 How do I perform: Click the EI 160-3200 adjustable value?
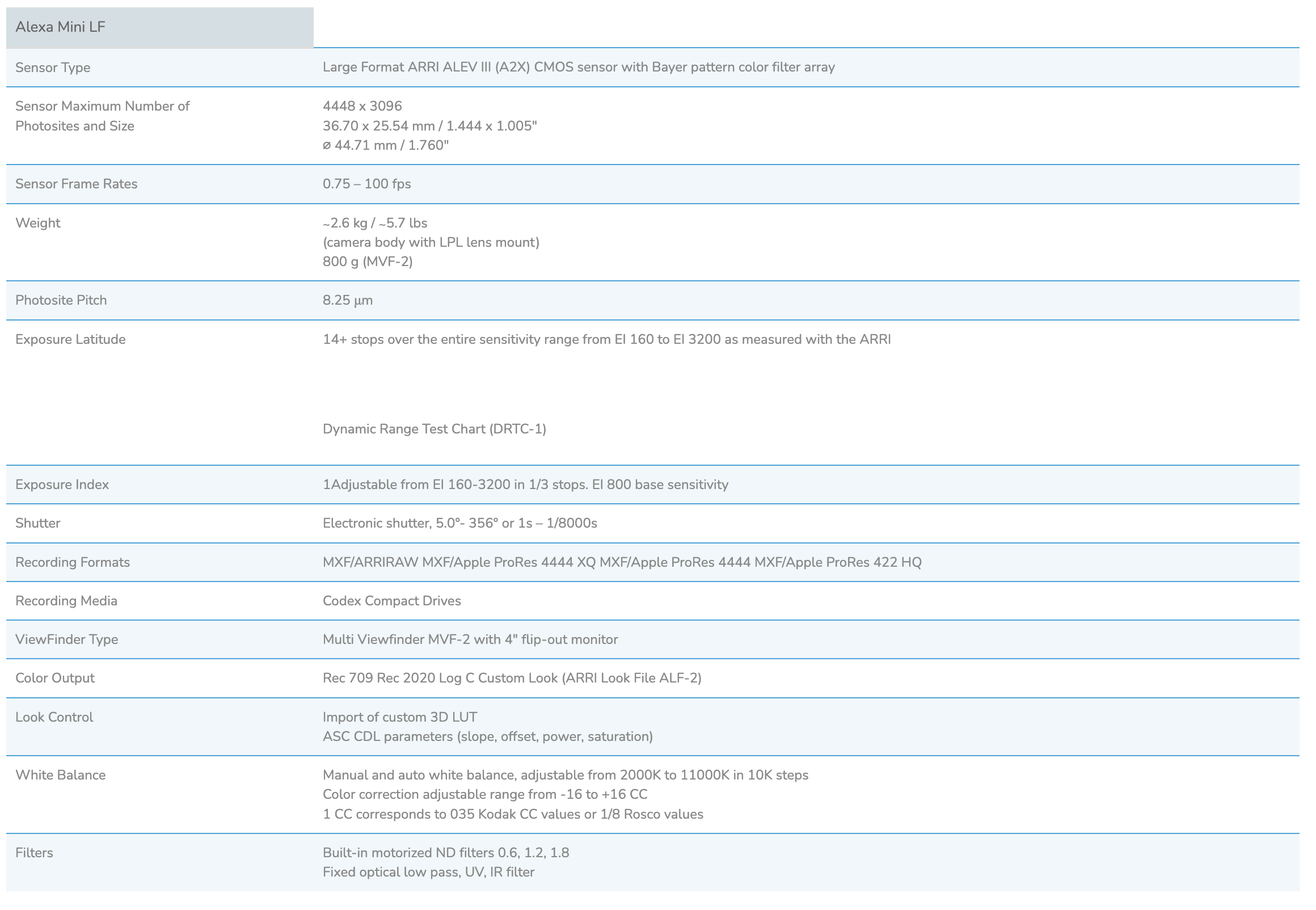[x=525, y=484]
